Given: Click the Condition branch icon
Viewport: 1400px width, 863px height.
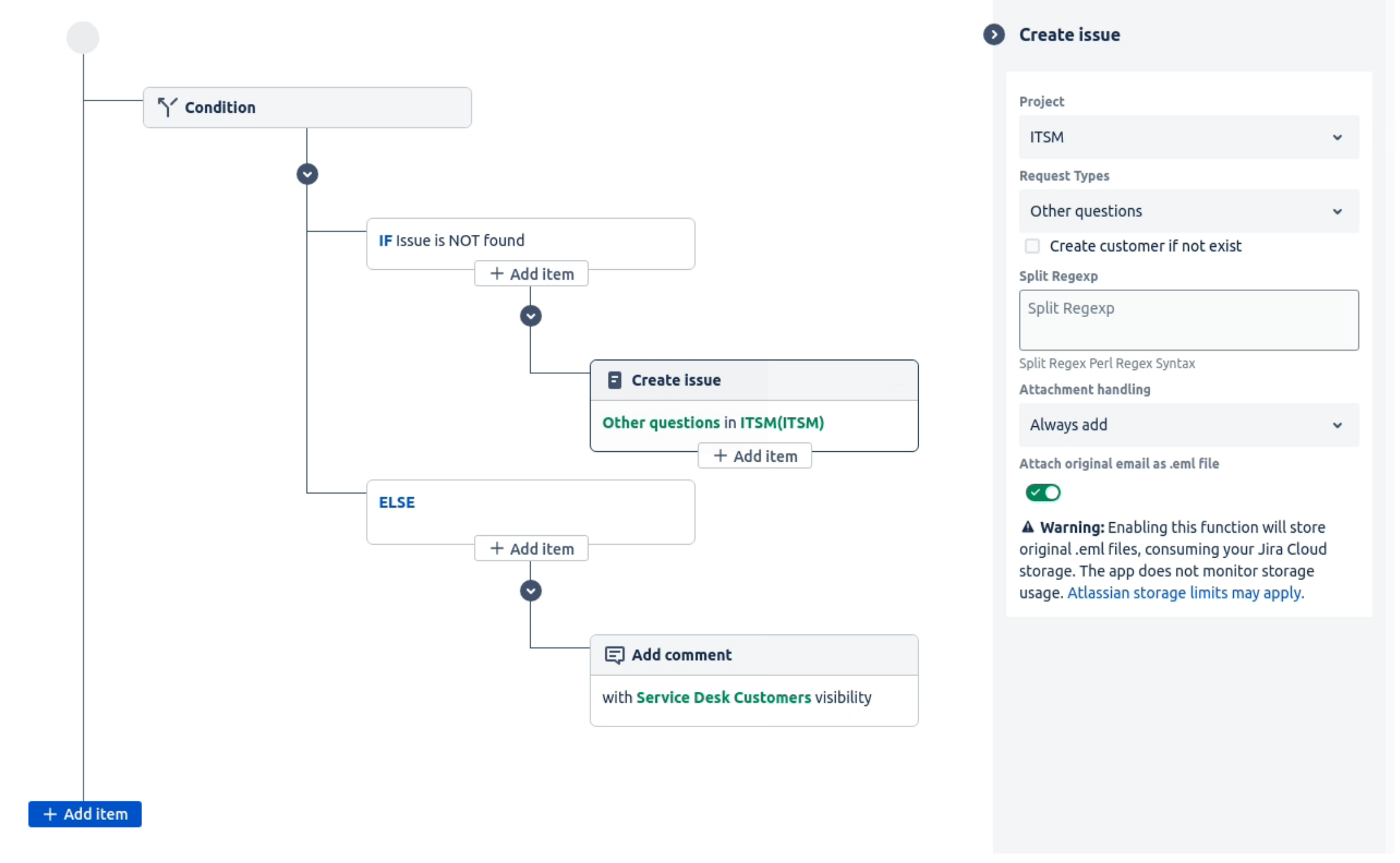Looking at the screenshot, I should (167, 107).
